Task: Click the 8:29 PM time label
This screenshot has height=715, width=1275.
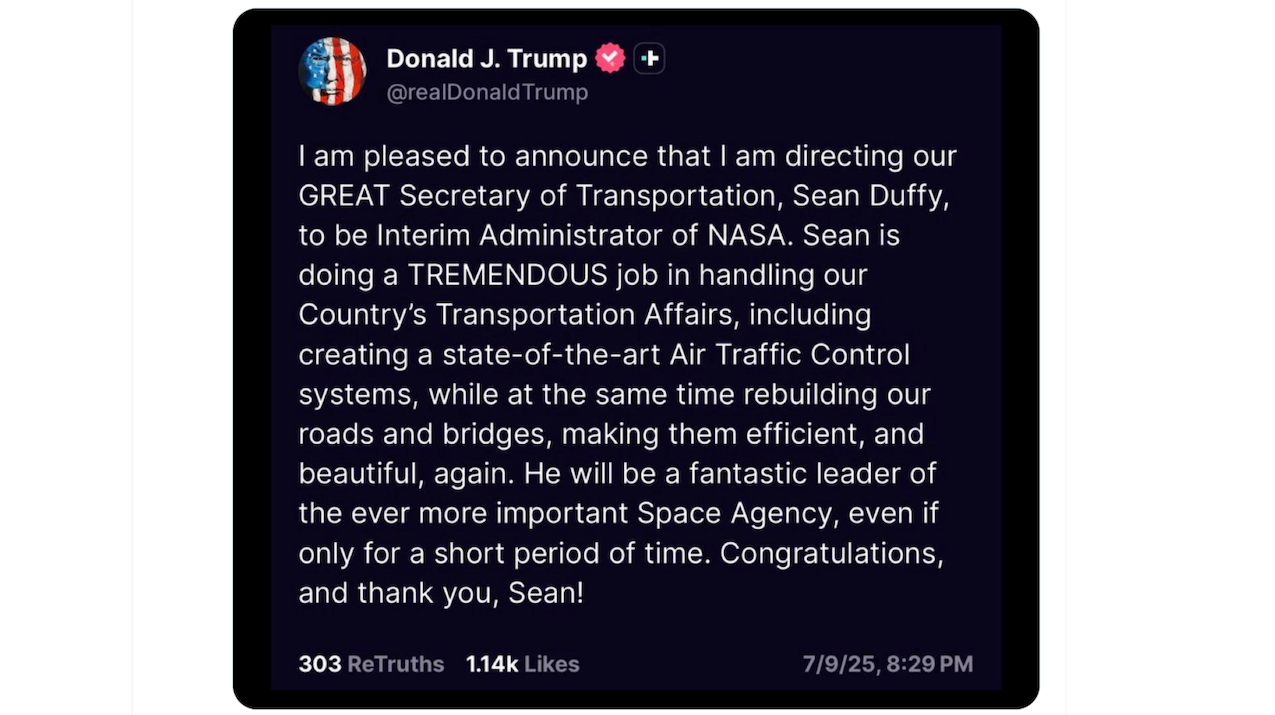Action: point(931,663)
